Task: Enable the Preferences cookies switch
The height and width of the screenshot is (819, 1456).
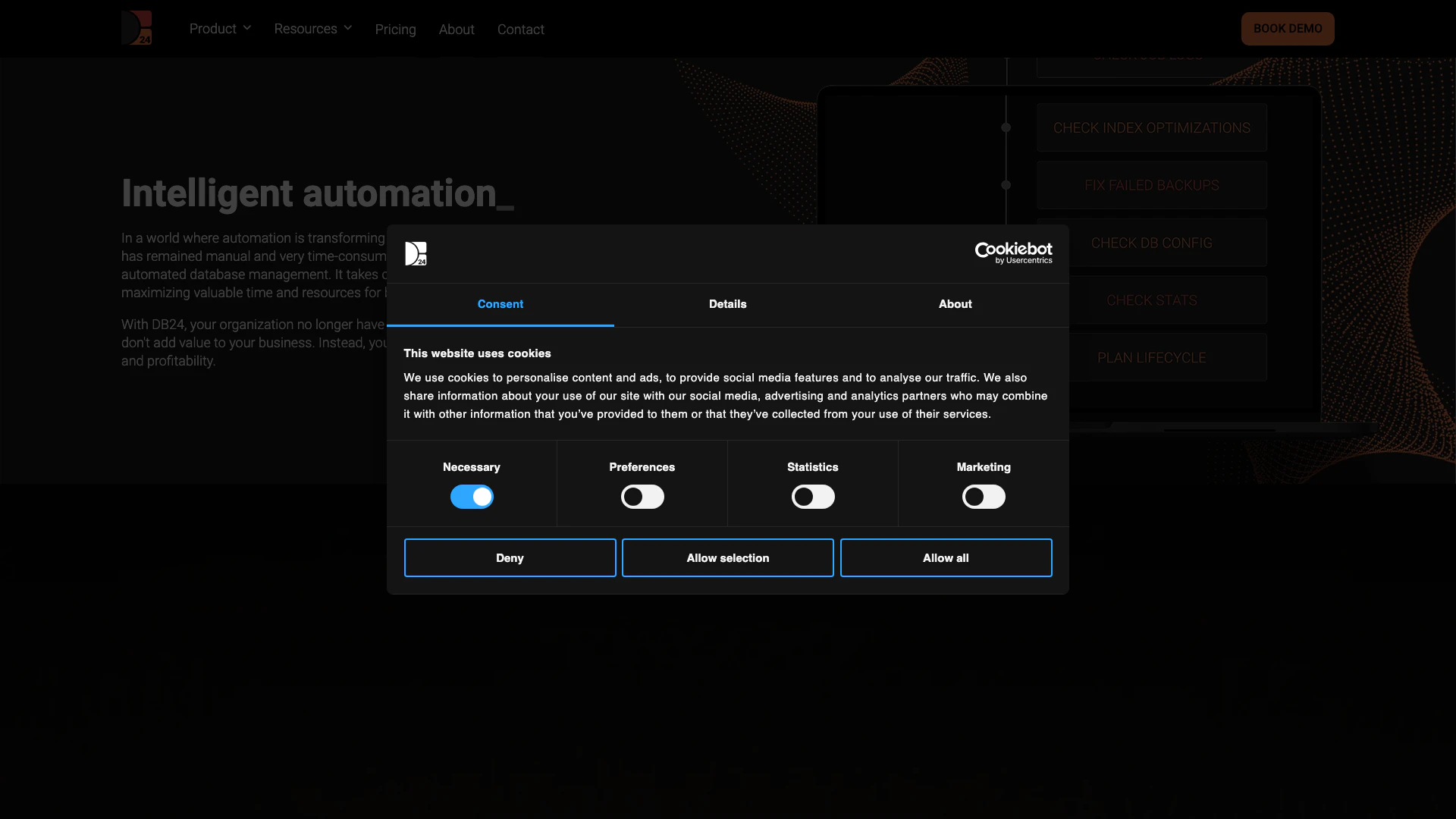Action: click(x=642, y=497)
